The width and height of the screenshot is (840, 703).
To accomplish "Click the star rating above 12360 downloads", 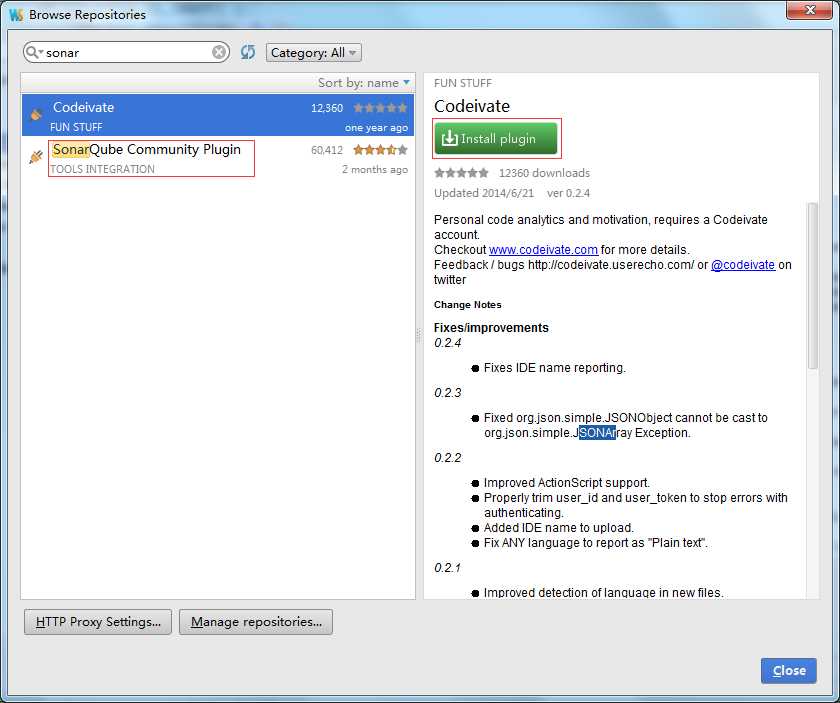I will coord(461,173).
